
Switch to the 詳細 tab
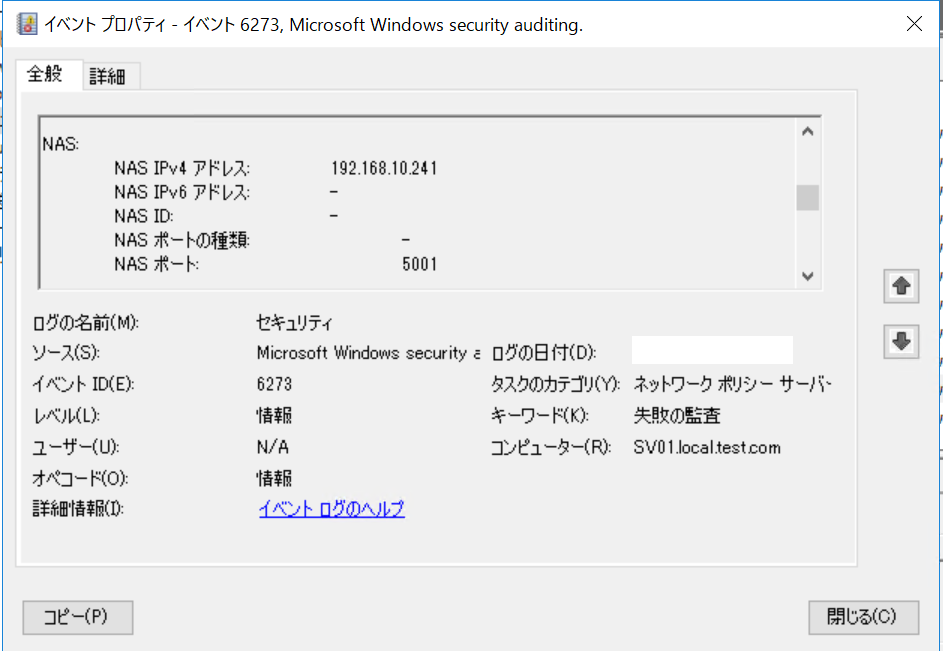tap(107, 76)
